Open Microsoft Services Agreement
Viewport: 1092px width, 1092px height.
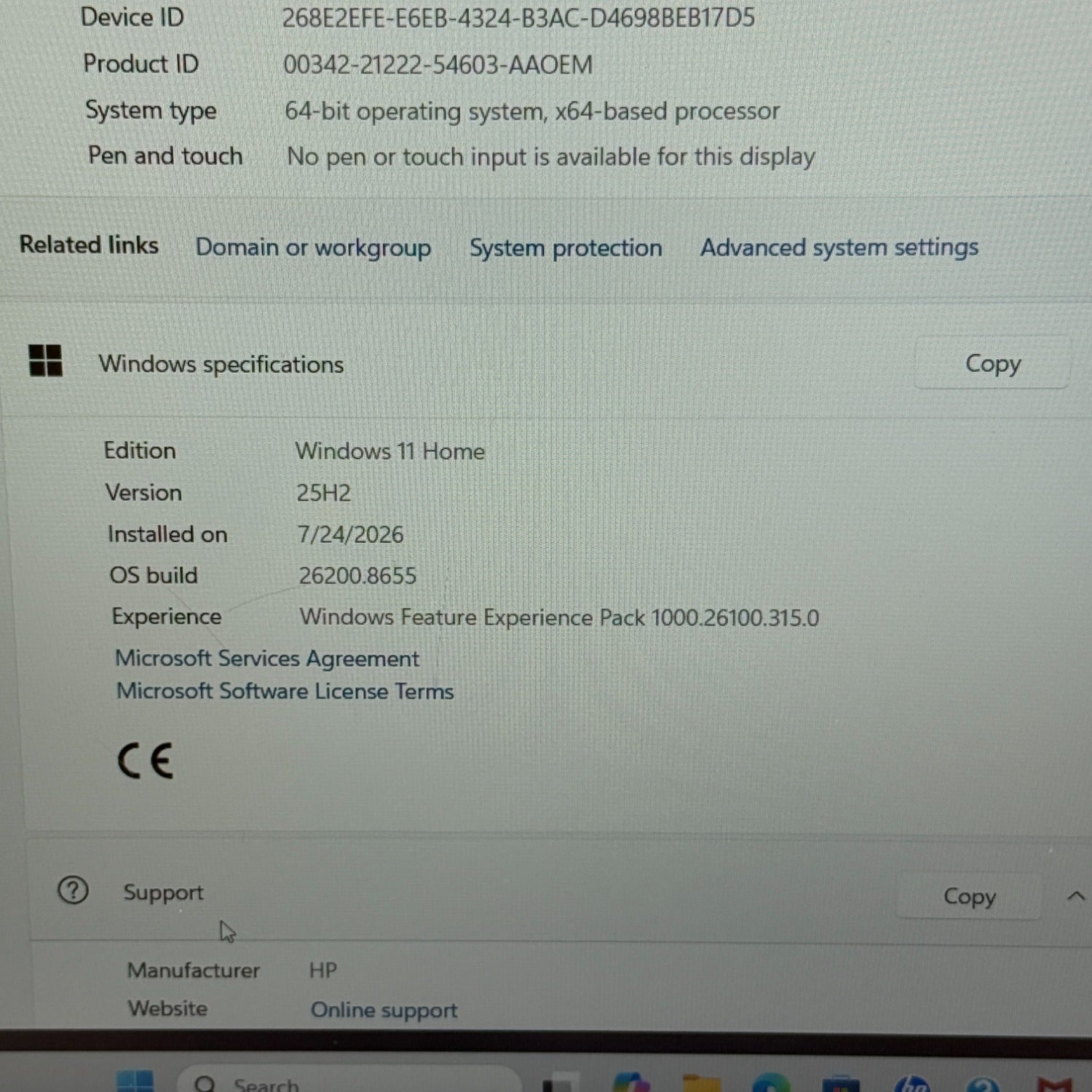pos(267,658)
